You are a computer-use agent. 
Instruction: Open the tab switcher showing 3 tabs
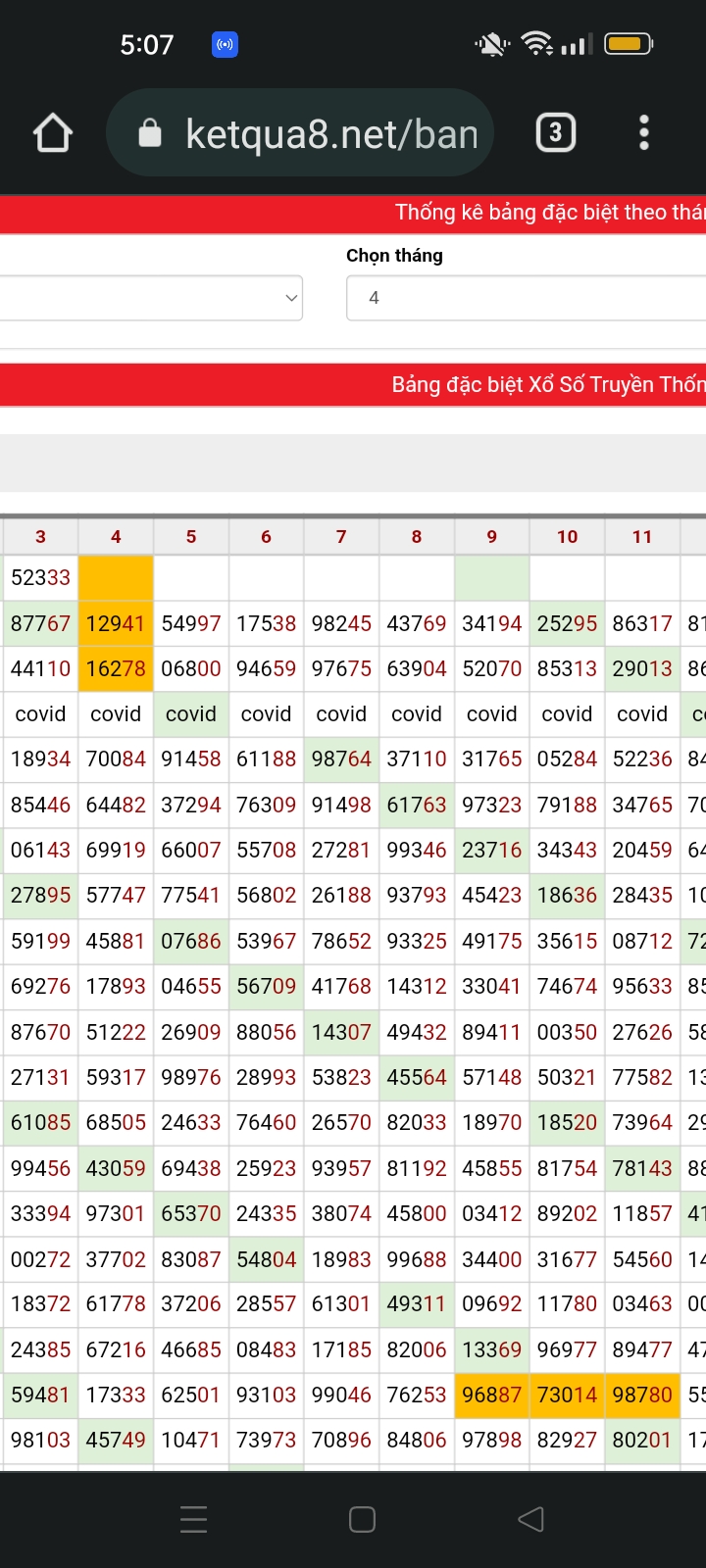[x=555, y=133]
